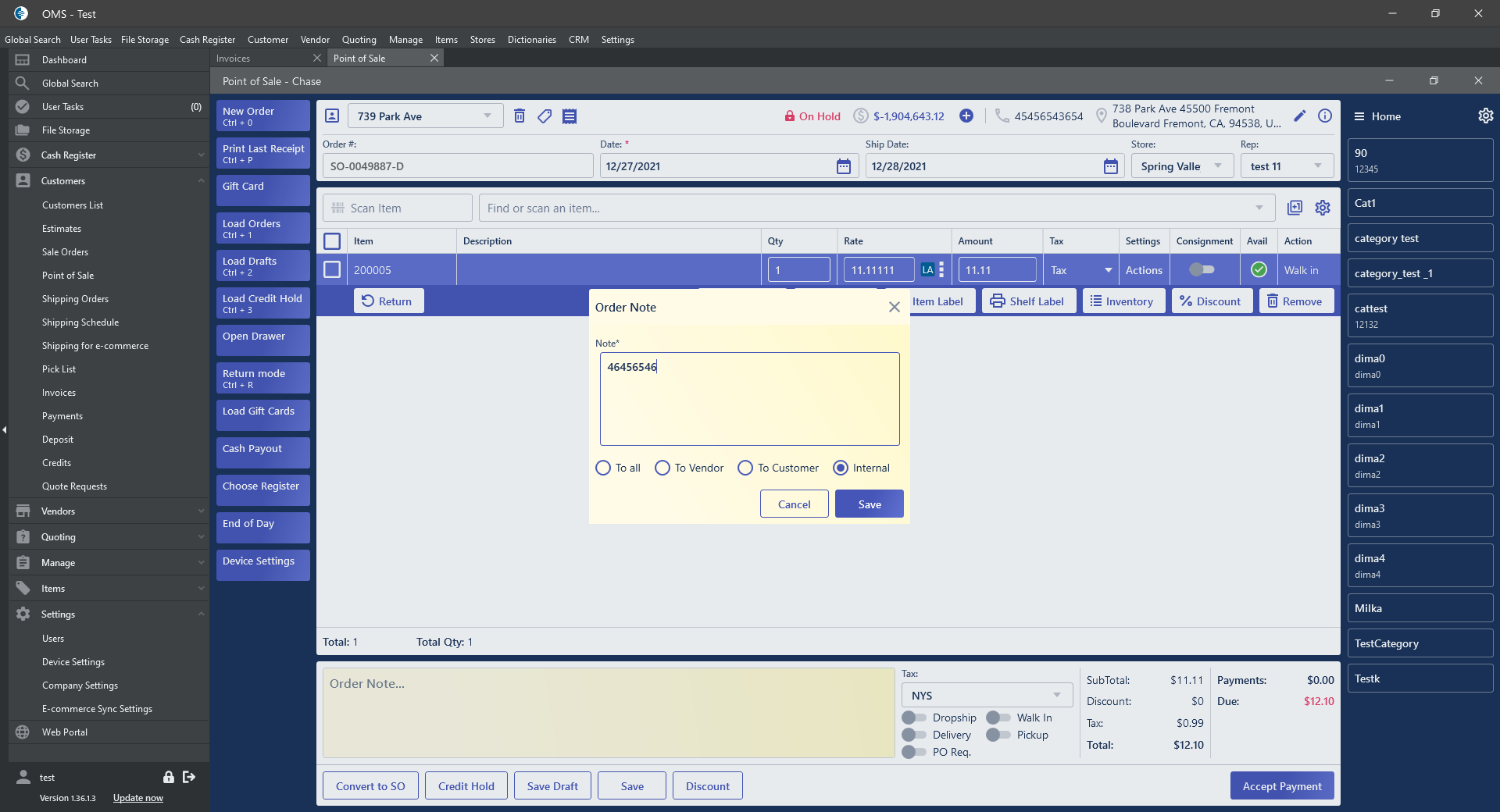1500x812 pixels.
Task: Open the order Date calendar picker
Action: click(x=844, y=166)
